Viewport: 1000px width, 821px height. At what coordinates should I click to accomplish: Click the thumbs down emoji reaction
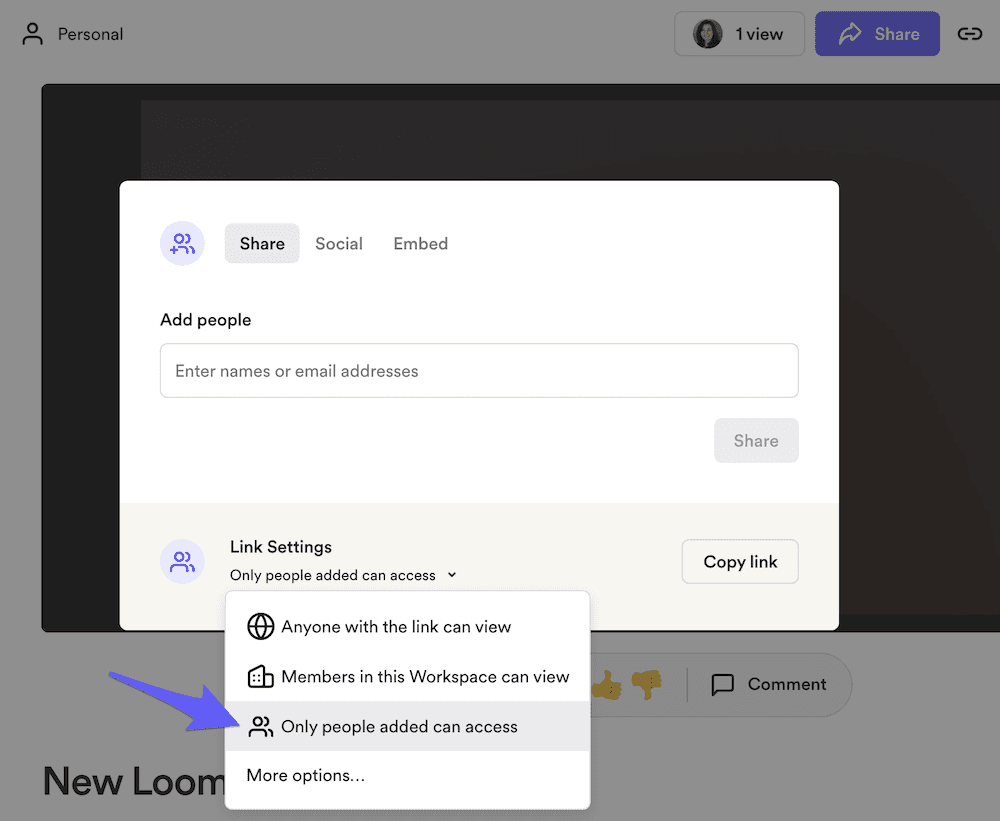point(647,684)
